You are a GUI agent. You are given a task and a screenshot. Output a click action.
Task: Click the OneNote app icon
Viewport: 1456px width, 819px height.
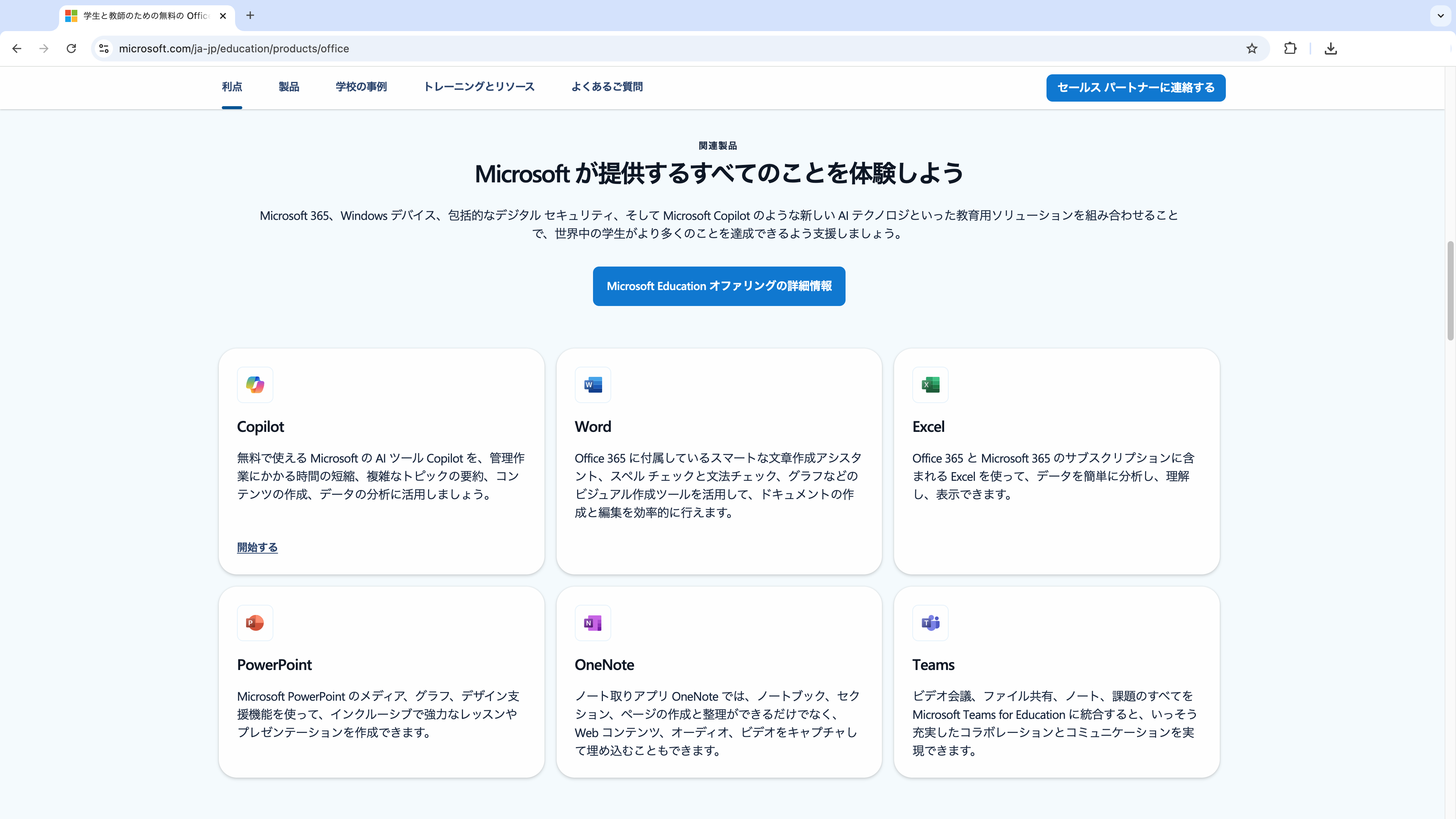(x=592, y=623)
